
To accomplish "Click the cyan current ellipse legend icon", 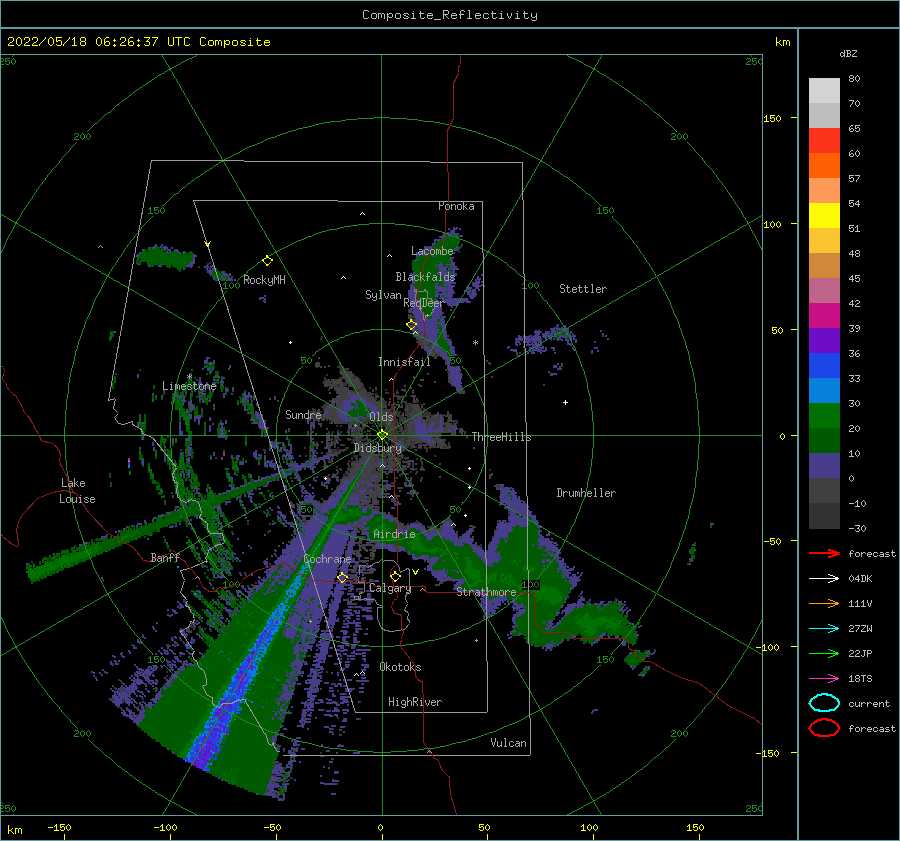I will click(x=824, y=703).
